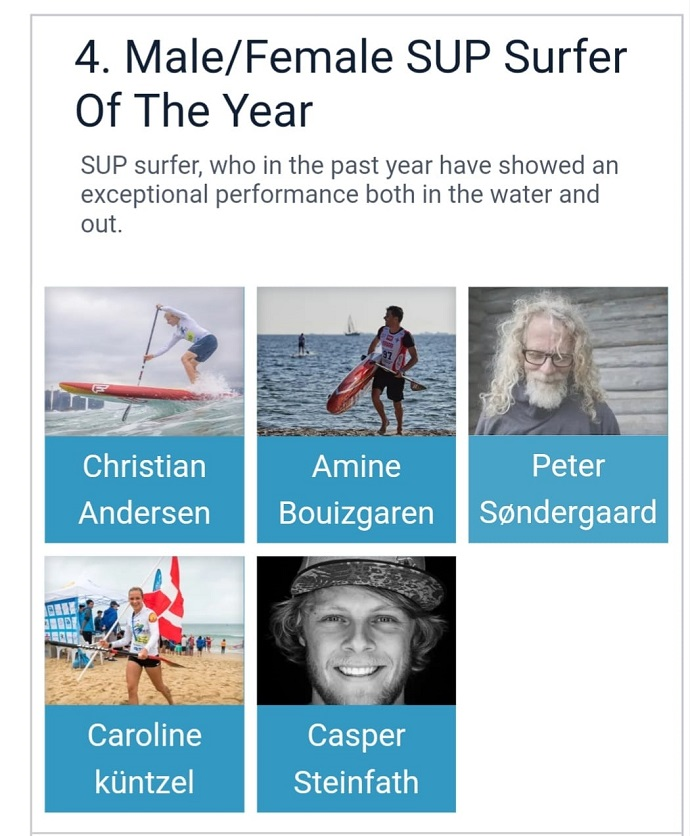Image resolution: width=690 pixels, height=836 pixels.
Task: Tap the Caroline küntzel name label
Action: (x=144, y=758)
